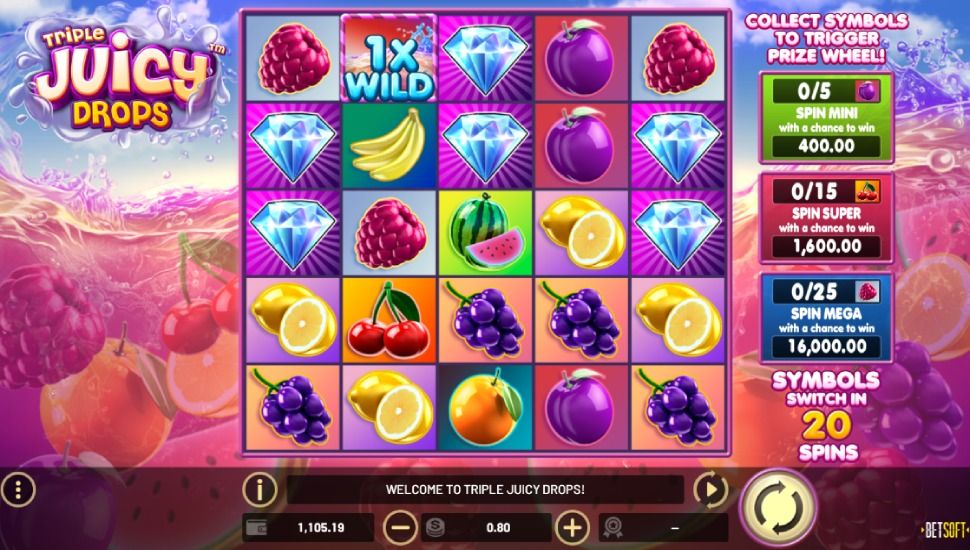Open the info paytable icon
The width and height of the screenshot is (970, 550).
260,489
